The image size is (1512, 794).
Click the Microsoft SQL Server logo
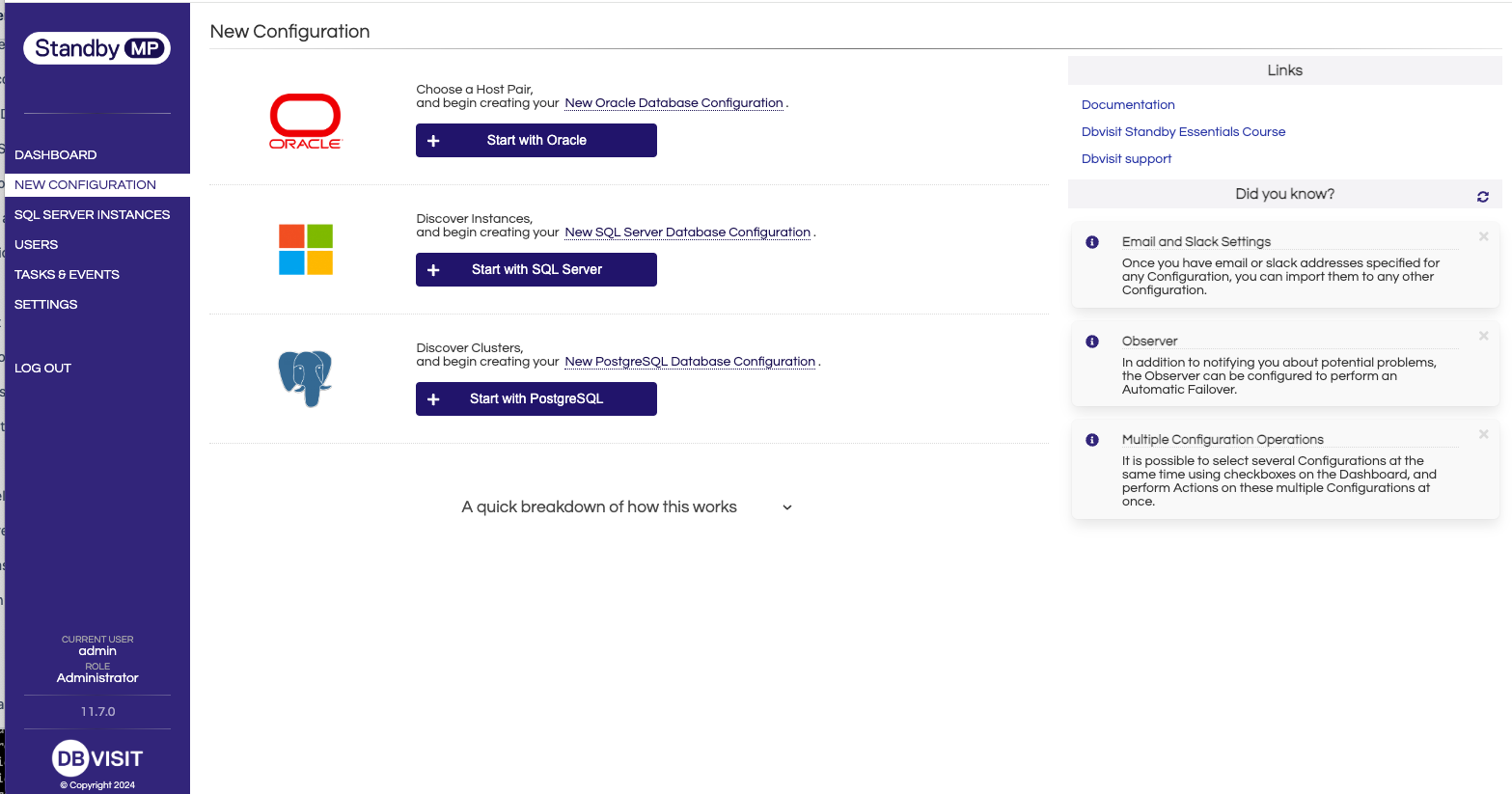tap(306, 250)
